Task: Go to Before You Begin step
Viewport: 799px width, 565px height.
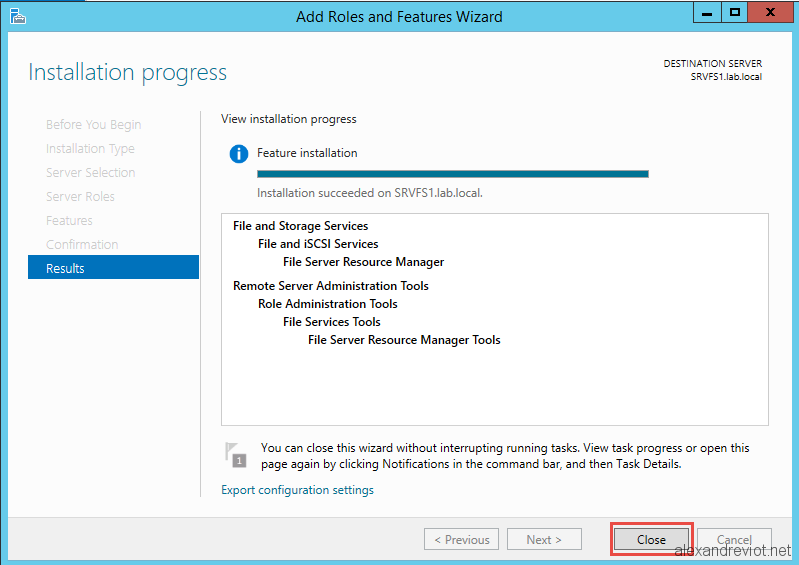Action: [94, 125]
